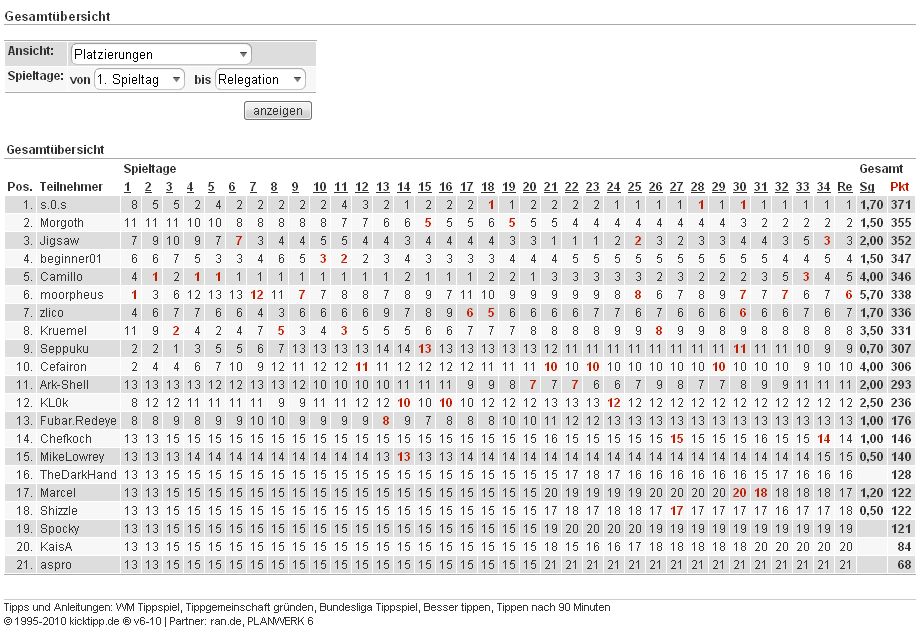Image resolution: width=924 pixels, height=633 pixels.
Task: Click total points 68 for aspro
Action: (x=905, y=565)
